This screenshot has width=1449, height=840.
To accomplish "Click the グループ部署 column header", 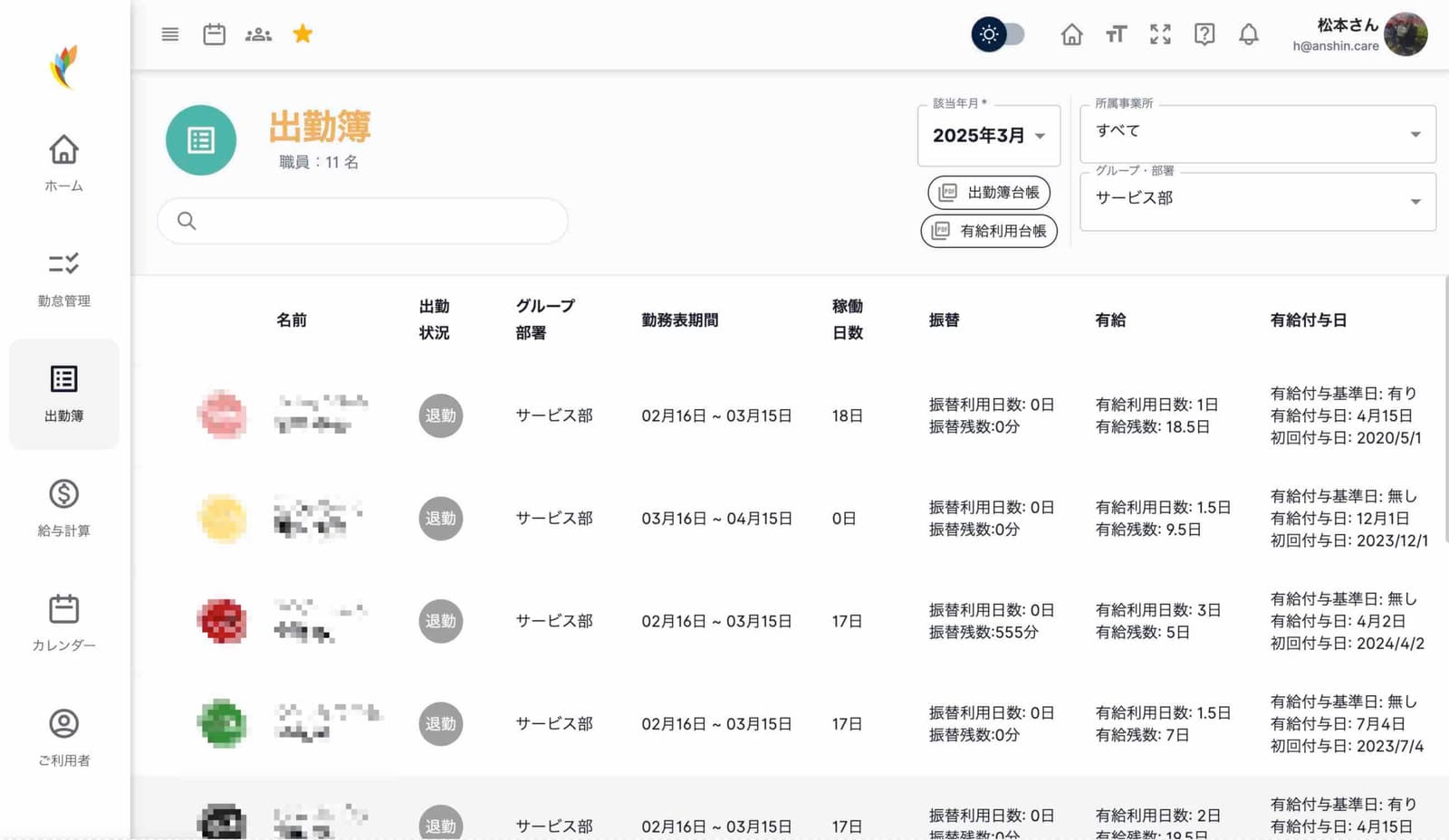I will pyautogui.click(x=545, y=320).
